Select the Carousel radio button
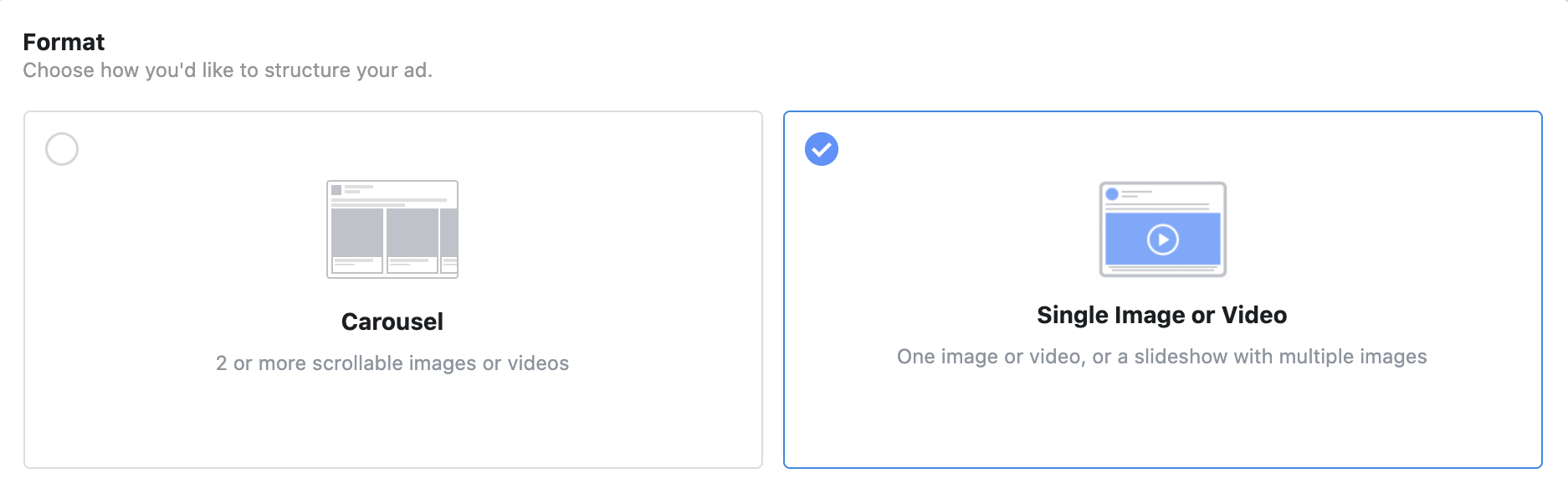The image size is (1568, 494). [62, 149]
